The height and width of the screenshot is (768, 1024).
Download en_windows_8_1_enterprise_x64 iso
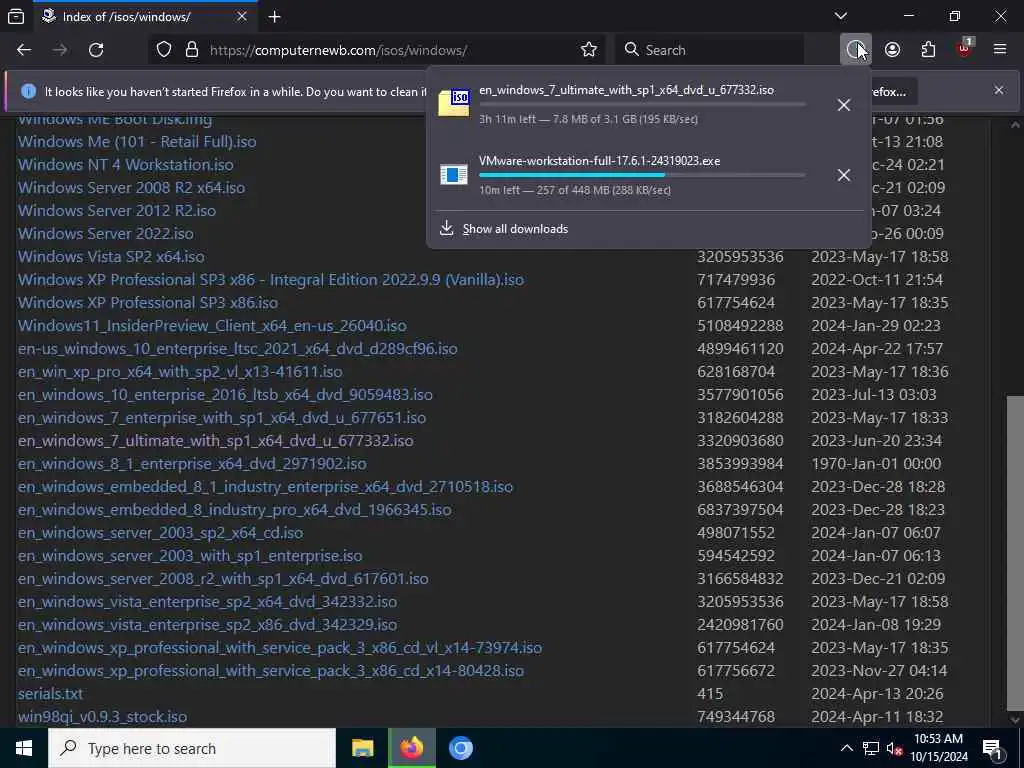pyautogui.click(x=192, y=464)
